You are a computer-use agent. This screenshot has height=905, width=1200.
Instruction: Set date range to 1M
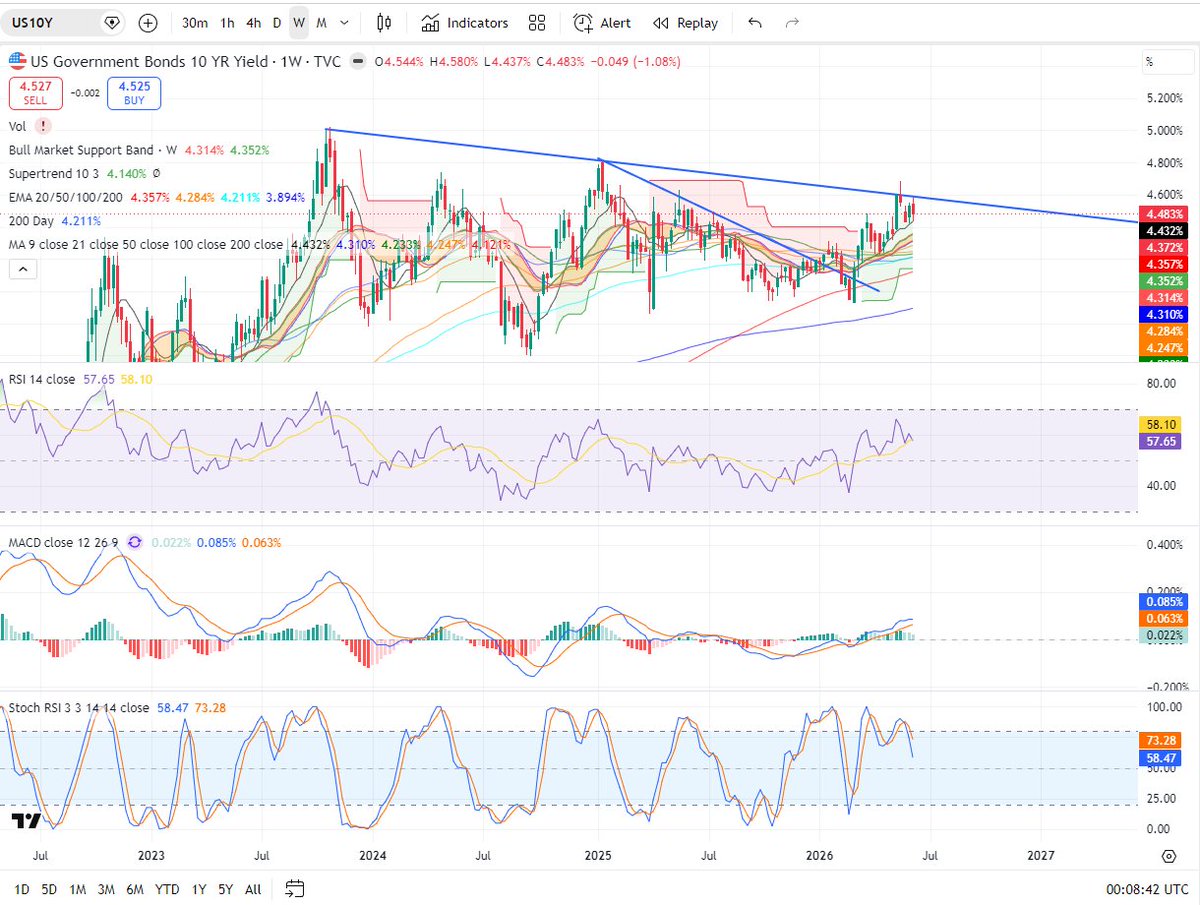tap(79, 889)
